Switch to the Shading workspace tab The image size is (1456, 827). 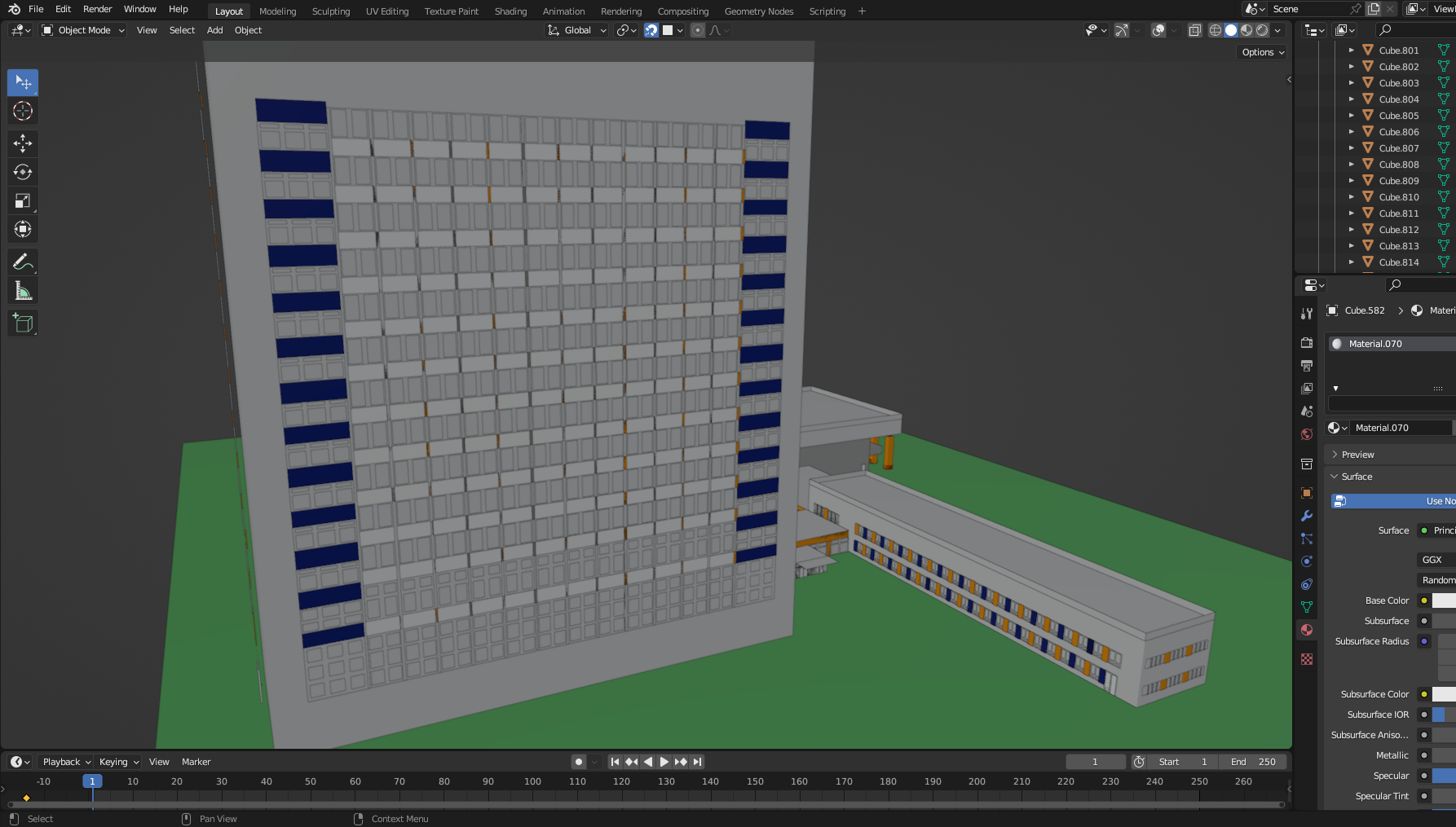(510, 11)
